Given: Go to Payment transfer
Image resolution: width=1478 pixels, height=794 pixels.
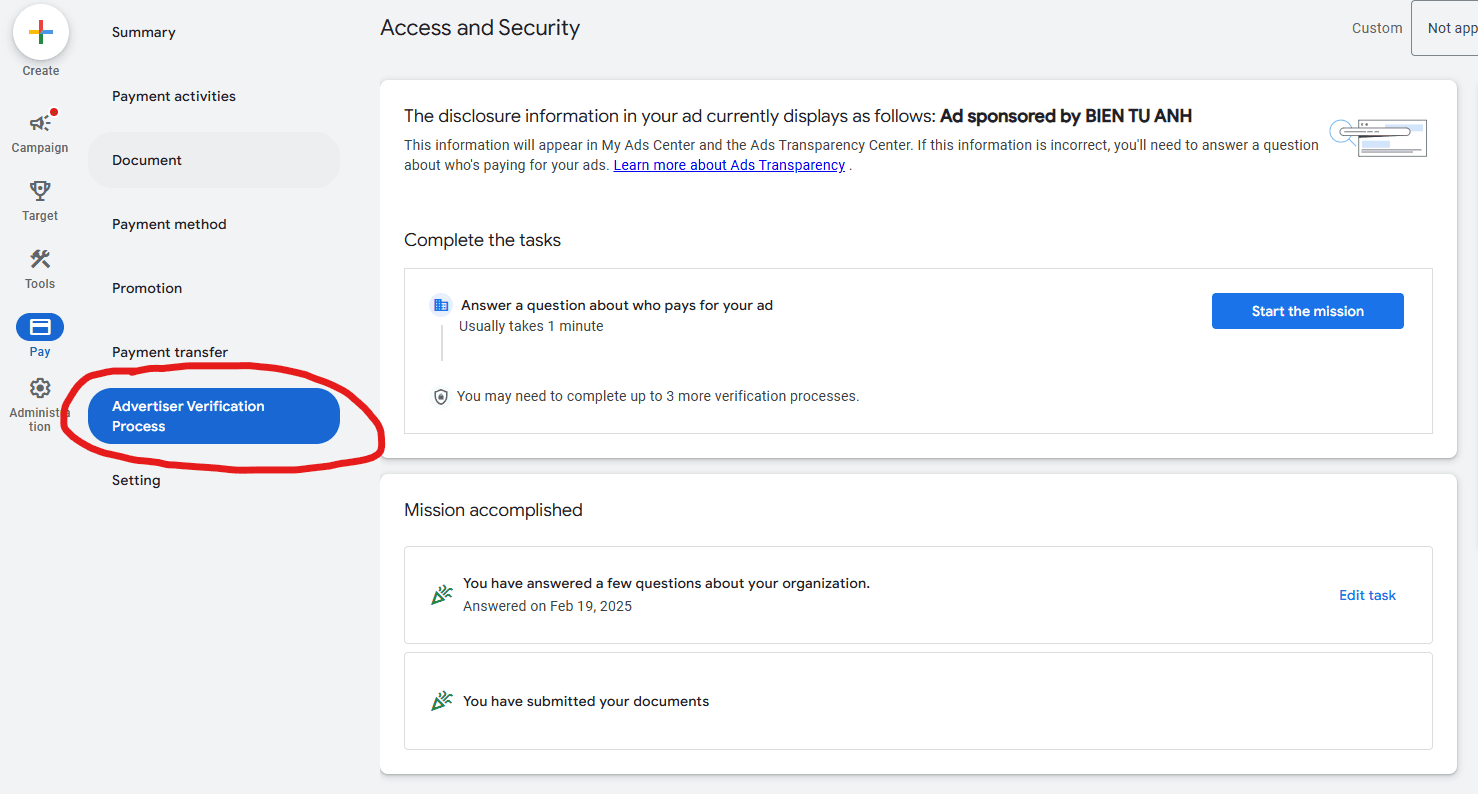Looking at the screenshot, I should [169, 352].
